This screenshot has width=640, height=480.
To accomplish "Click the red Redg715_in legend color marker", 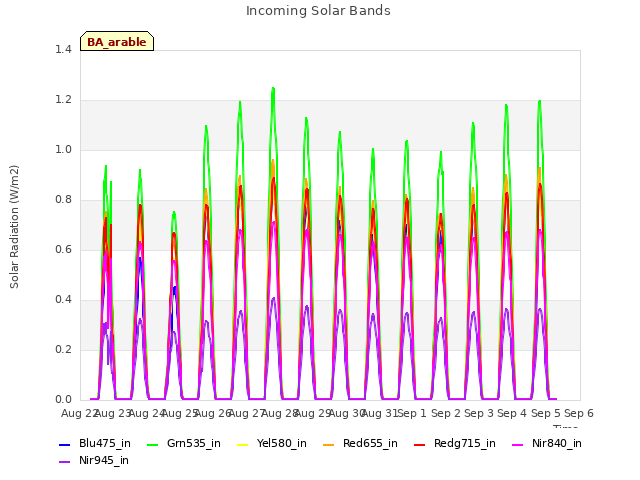I will tap(420, 444).
